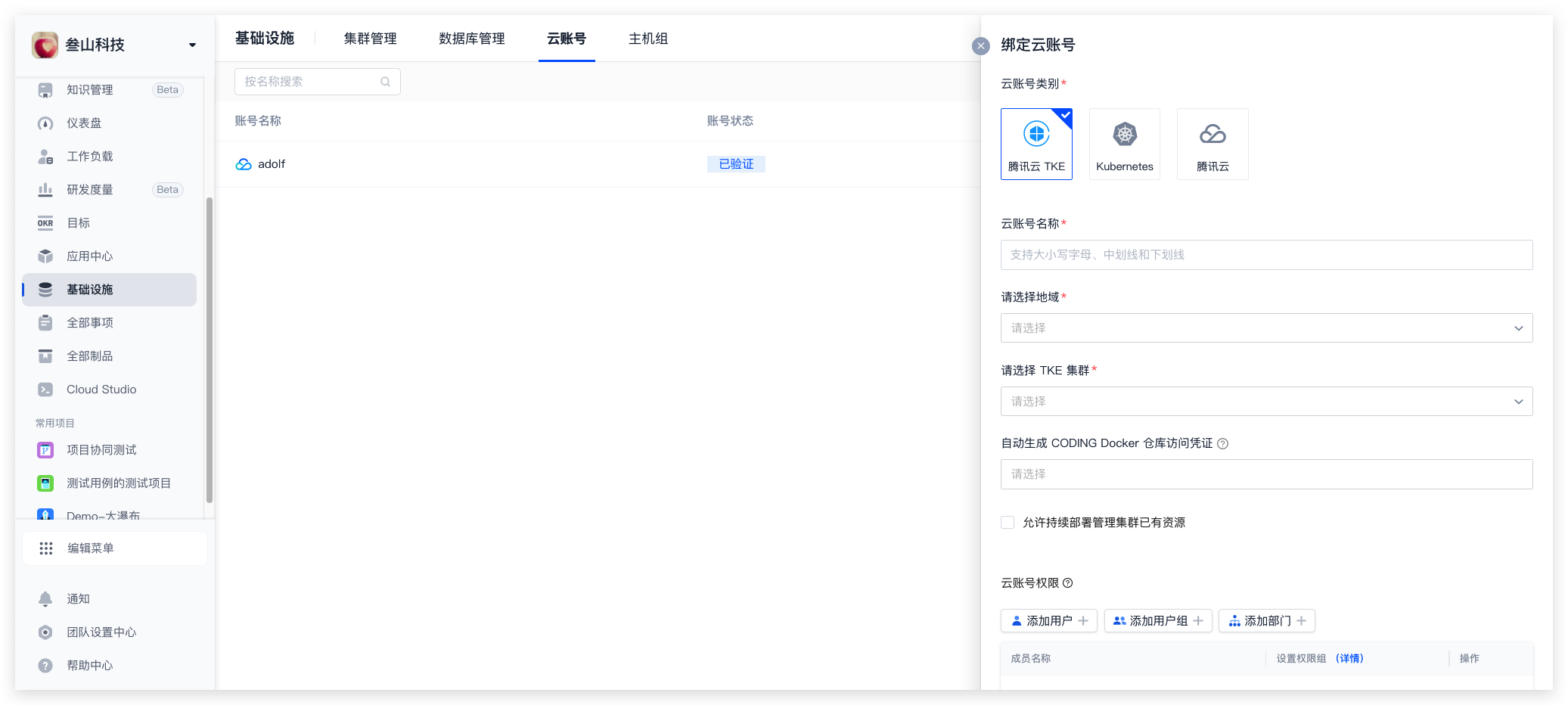Open the adolf account row
The height and width of the screenshot is (705, 1568).
point(598,164)
